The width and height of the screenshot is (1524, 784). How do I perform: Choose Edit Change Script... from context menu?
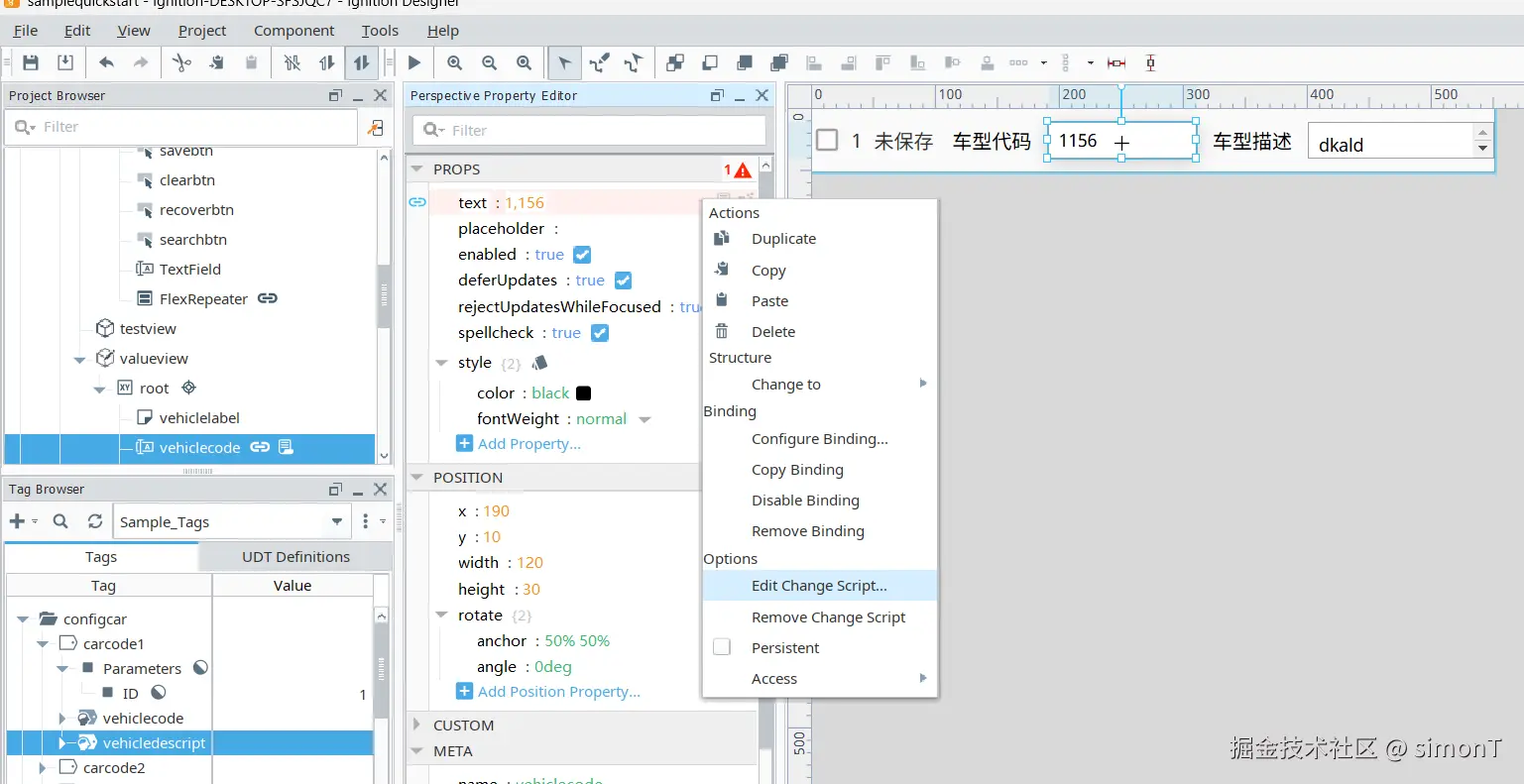[819, 586]
